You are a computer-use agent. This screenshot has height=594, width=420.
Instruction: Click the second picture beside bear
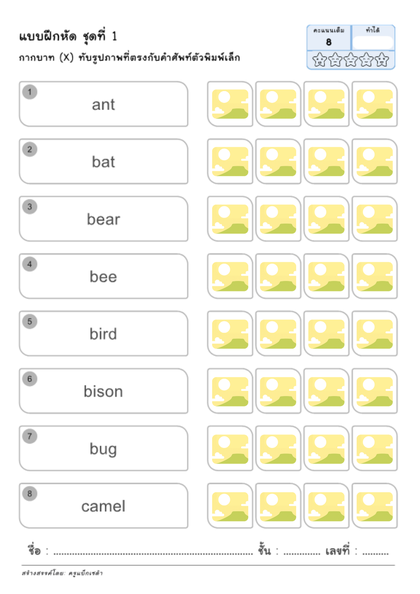coord(278,219)
